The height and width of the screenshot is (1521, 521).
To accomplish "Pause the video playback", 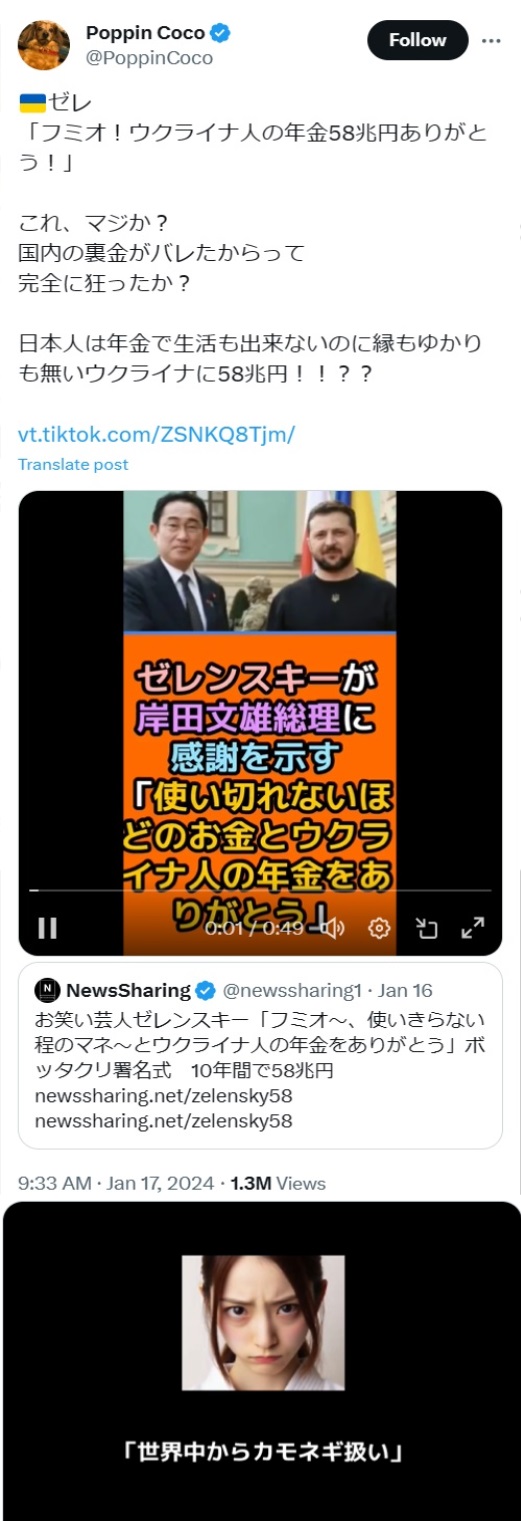I will [47, 927].
